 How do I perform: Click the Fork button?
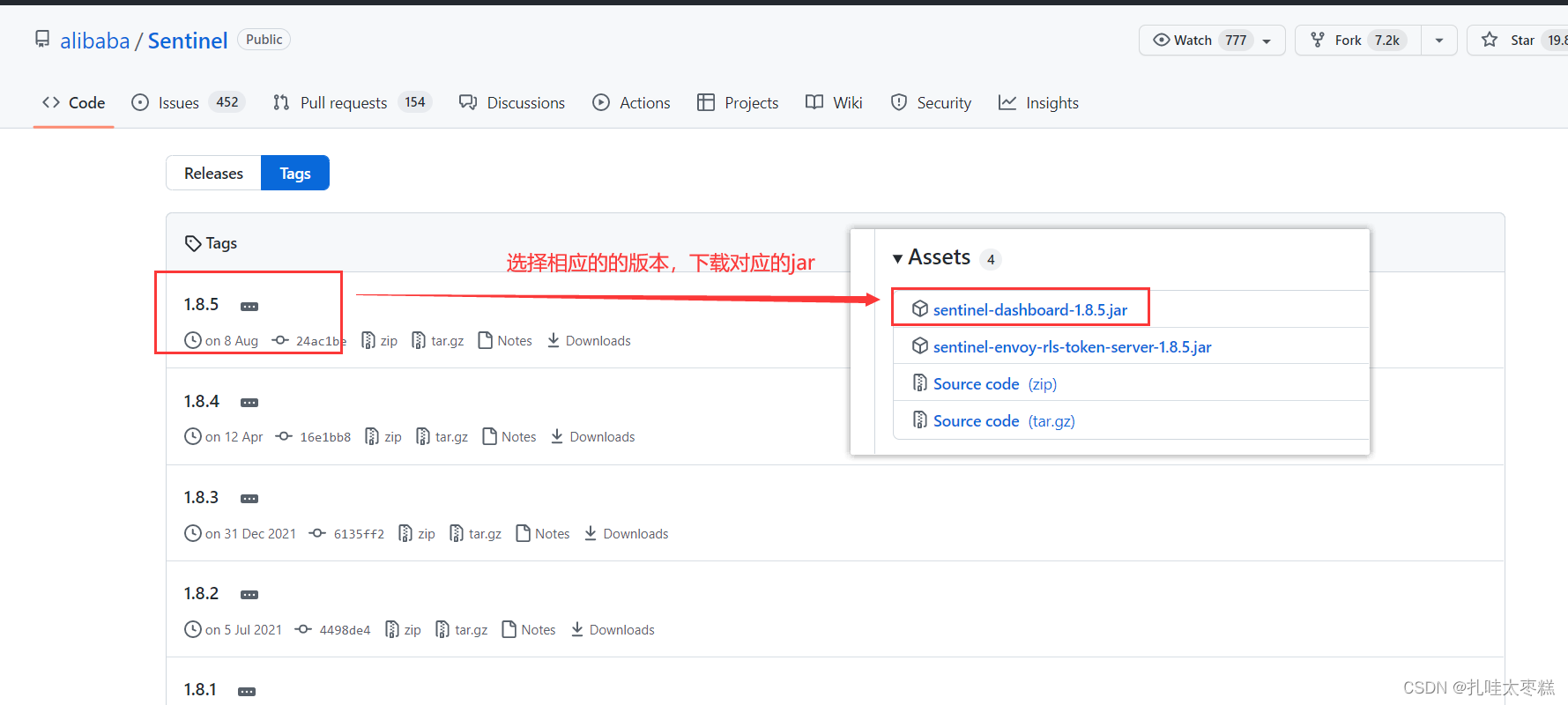[1358, 40]
